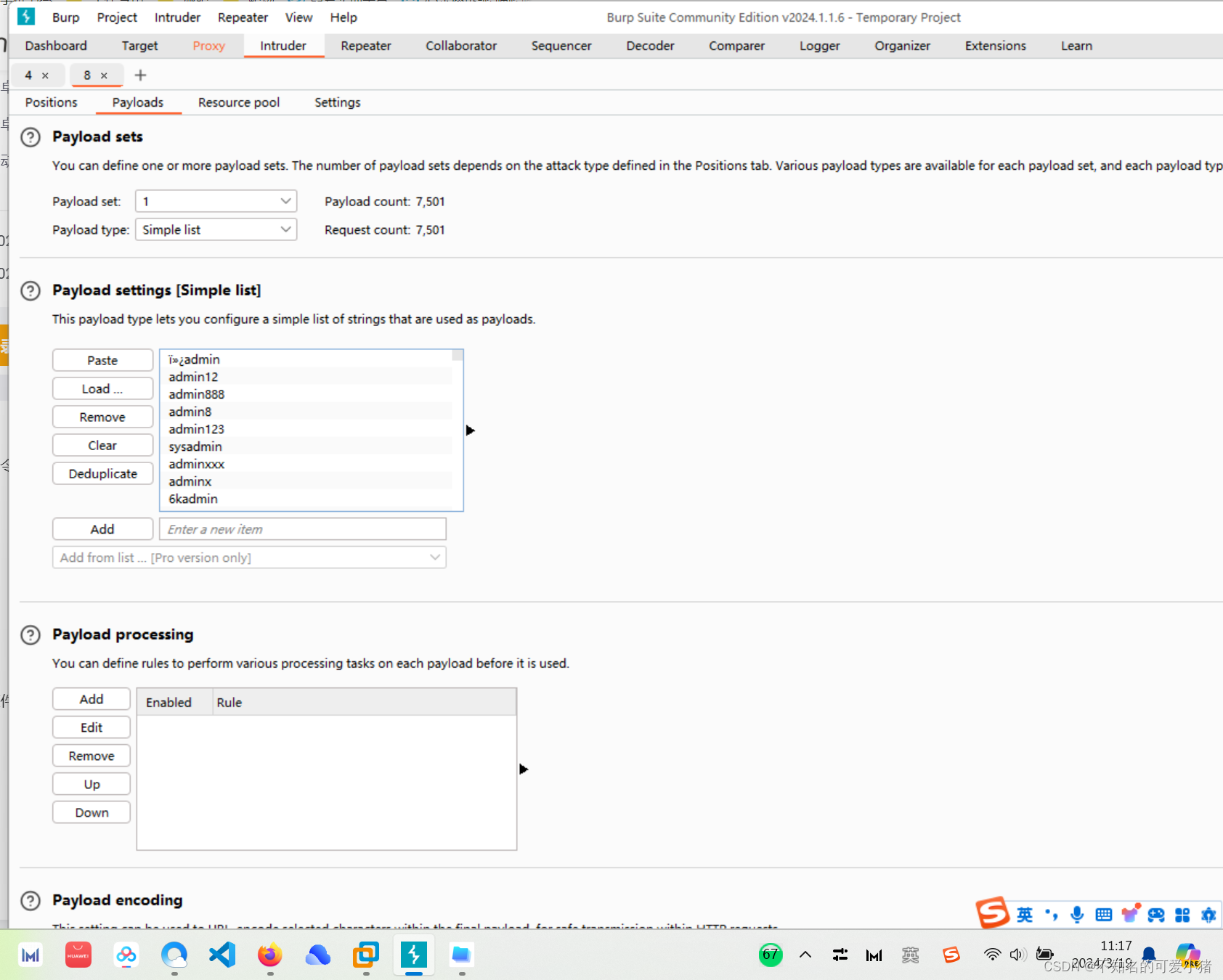Image resolution: width=1223 pixels, height=980 pixels.
Task: Close Intruder tab 4
Action: [45, 75]
